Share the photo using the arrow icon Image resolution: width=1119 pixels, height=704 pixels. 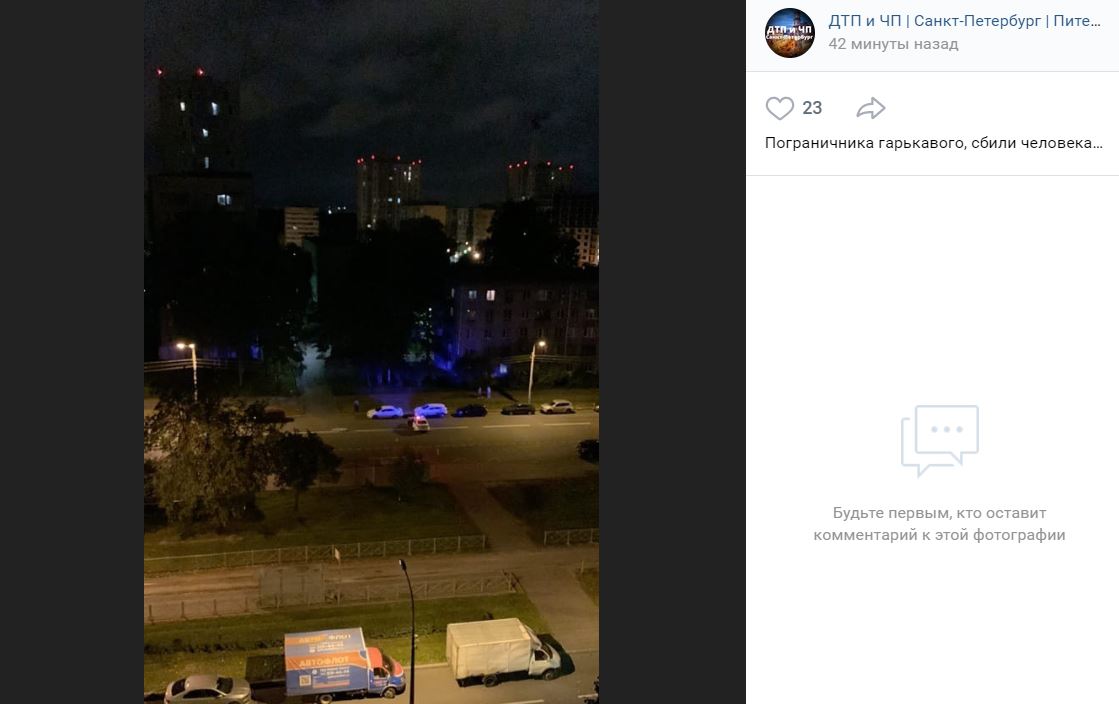point(871,108)
